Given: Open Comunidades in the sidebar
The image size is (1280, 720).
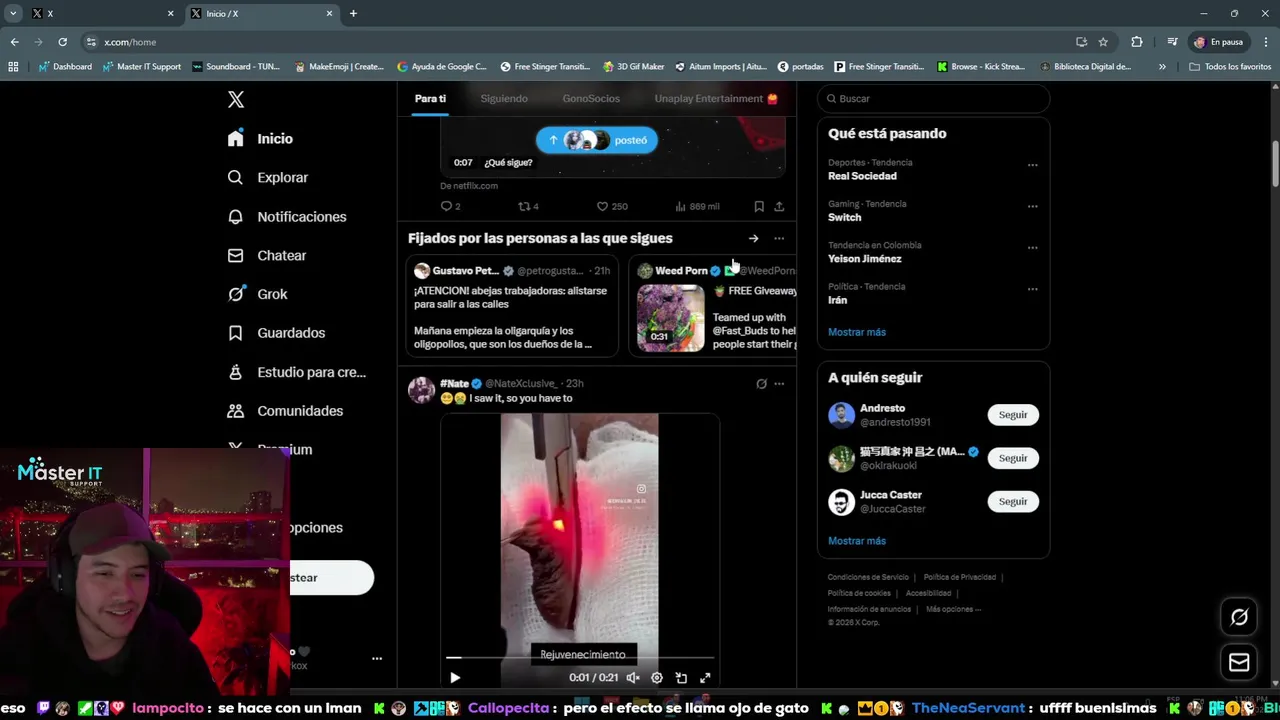Looking at the screenshot, I should click(x=285, y=411).
